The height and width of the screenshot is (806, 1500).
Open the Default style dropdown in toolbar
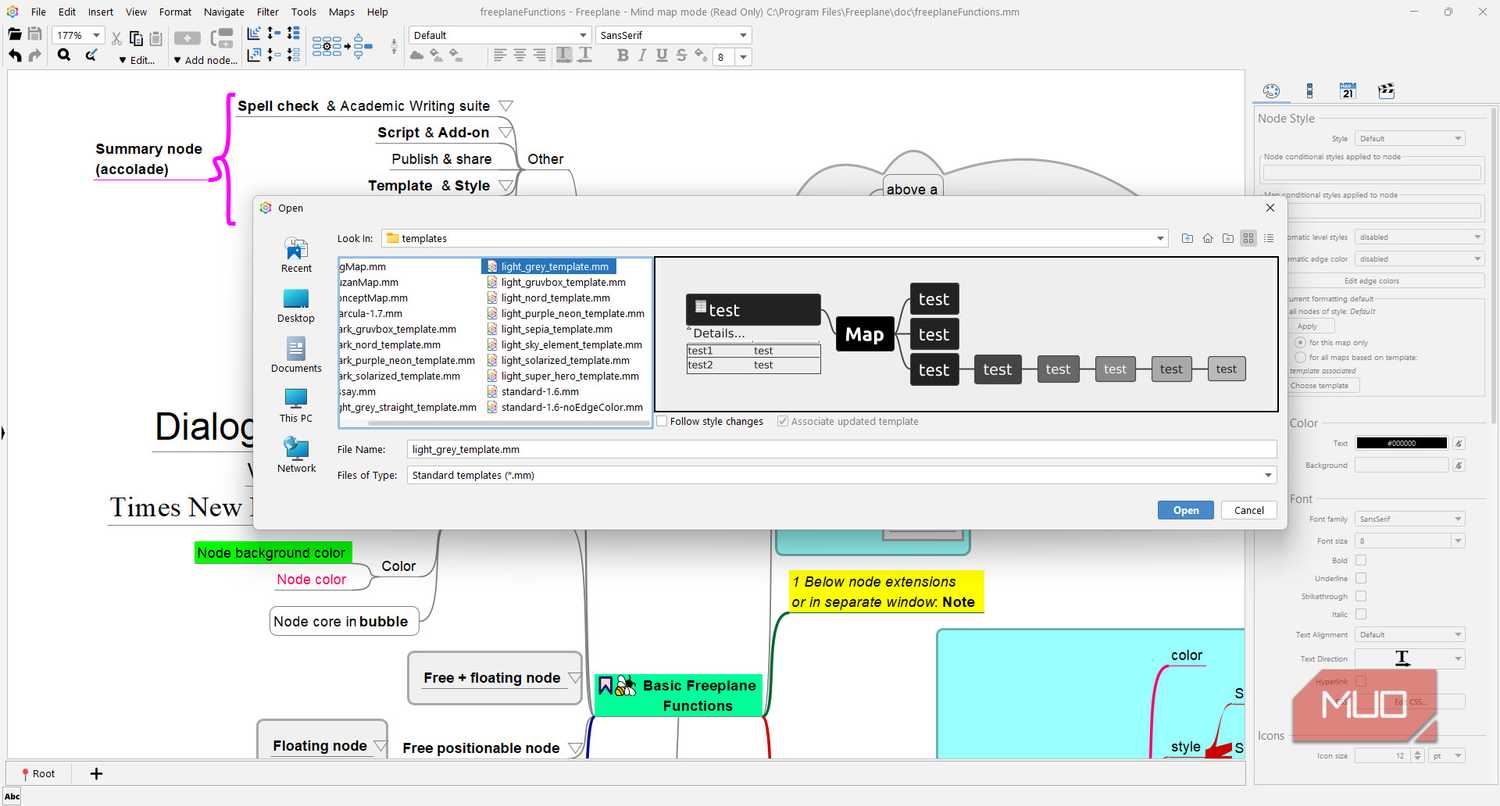(x=585, y=35)
